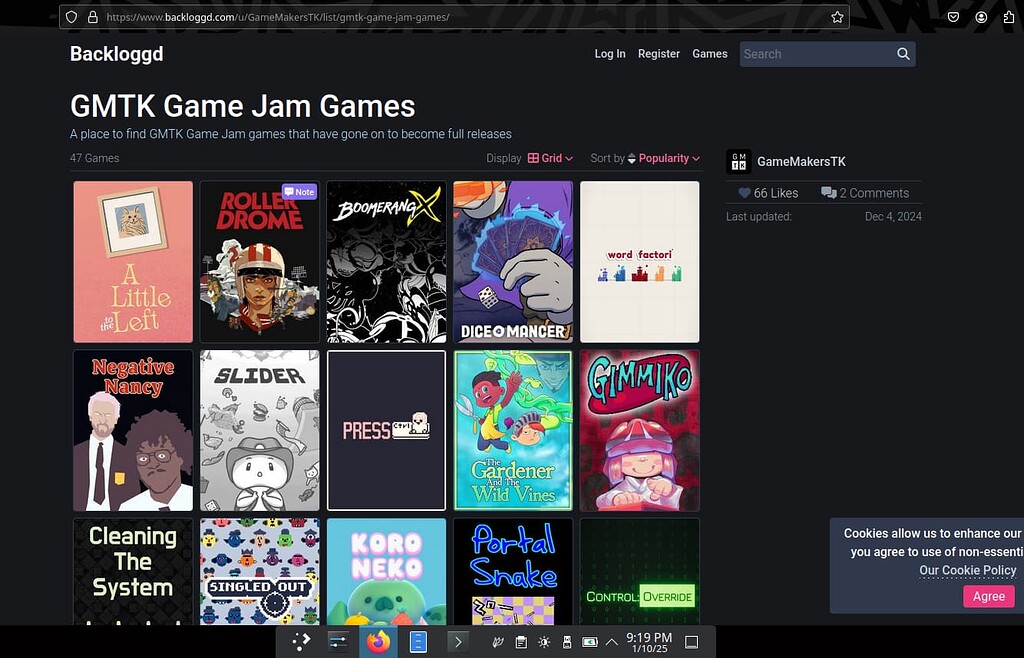Open the Log In menu item
Screen dimensions: 1024x658
tap(610, 53)
